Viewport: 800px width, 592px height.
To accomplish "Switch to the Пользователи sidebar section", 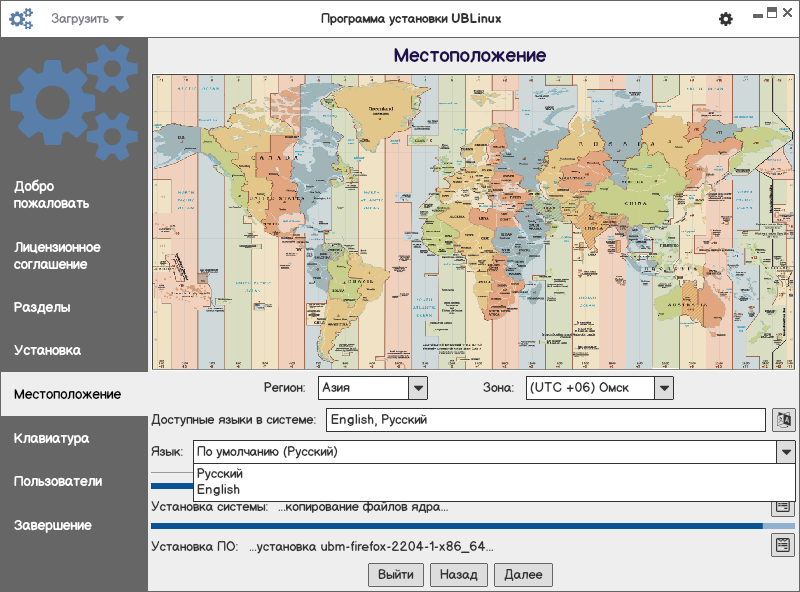I will click(58, 481).
